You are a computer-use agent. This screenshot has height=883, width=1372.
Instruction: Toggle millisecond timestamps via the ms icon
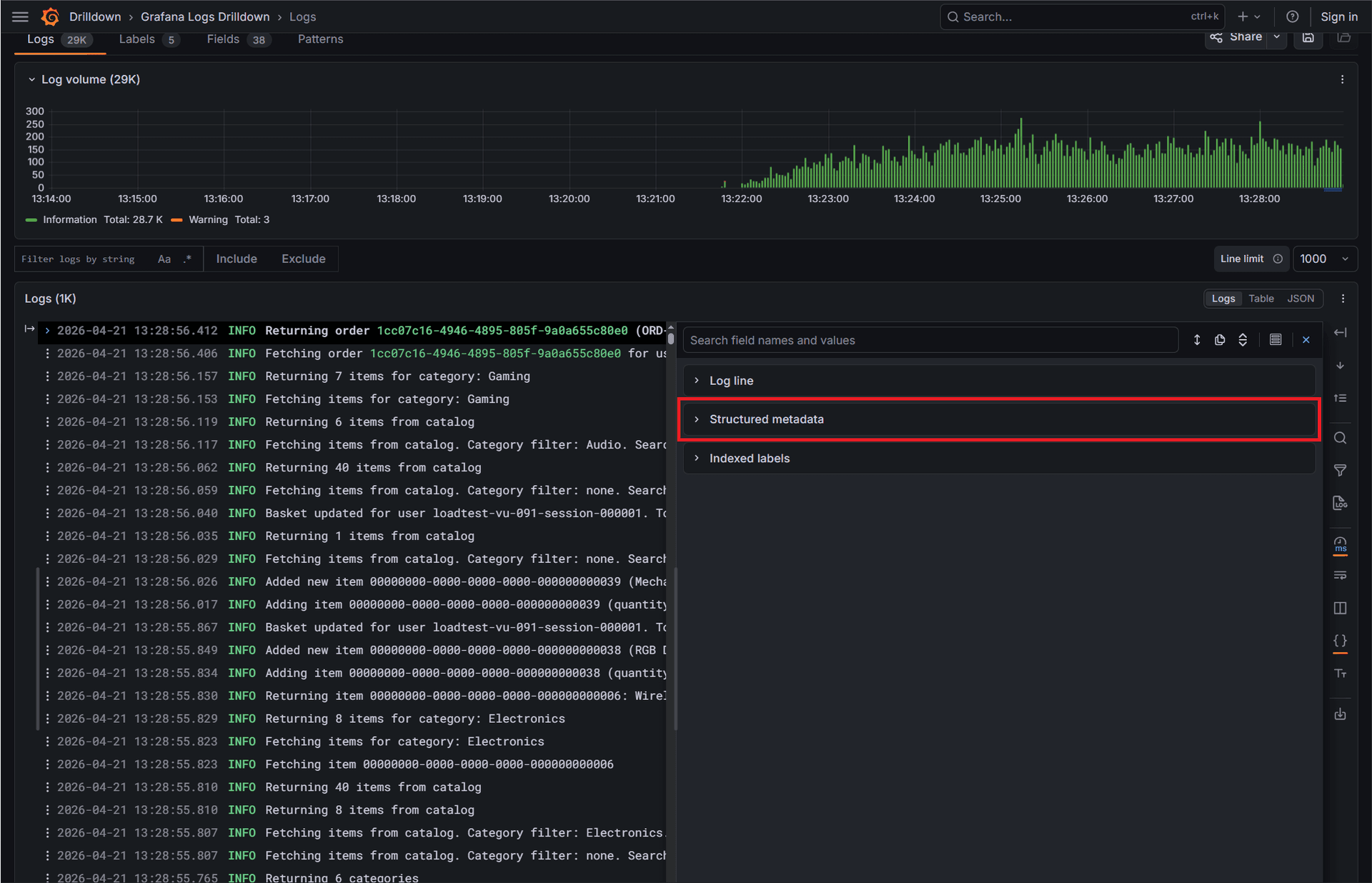click(1341, 545)
